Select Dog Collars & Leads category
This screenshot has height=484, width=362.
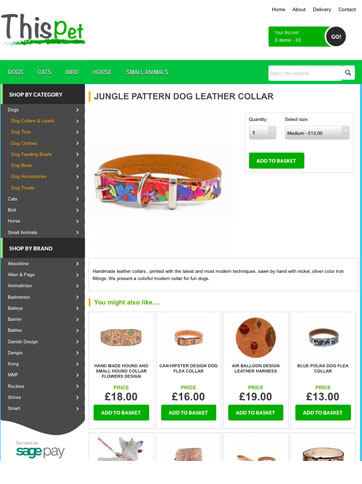click(x=32, y=121)
